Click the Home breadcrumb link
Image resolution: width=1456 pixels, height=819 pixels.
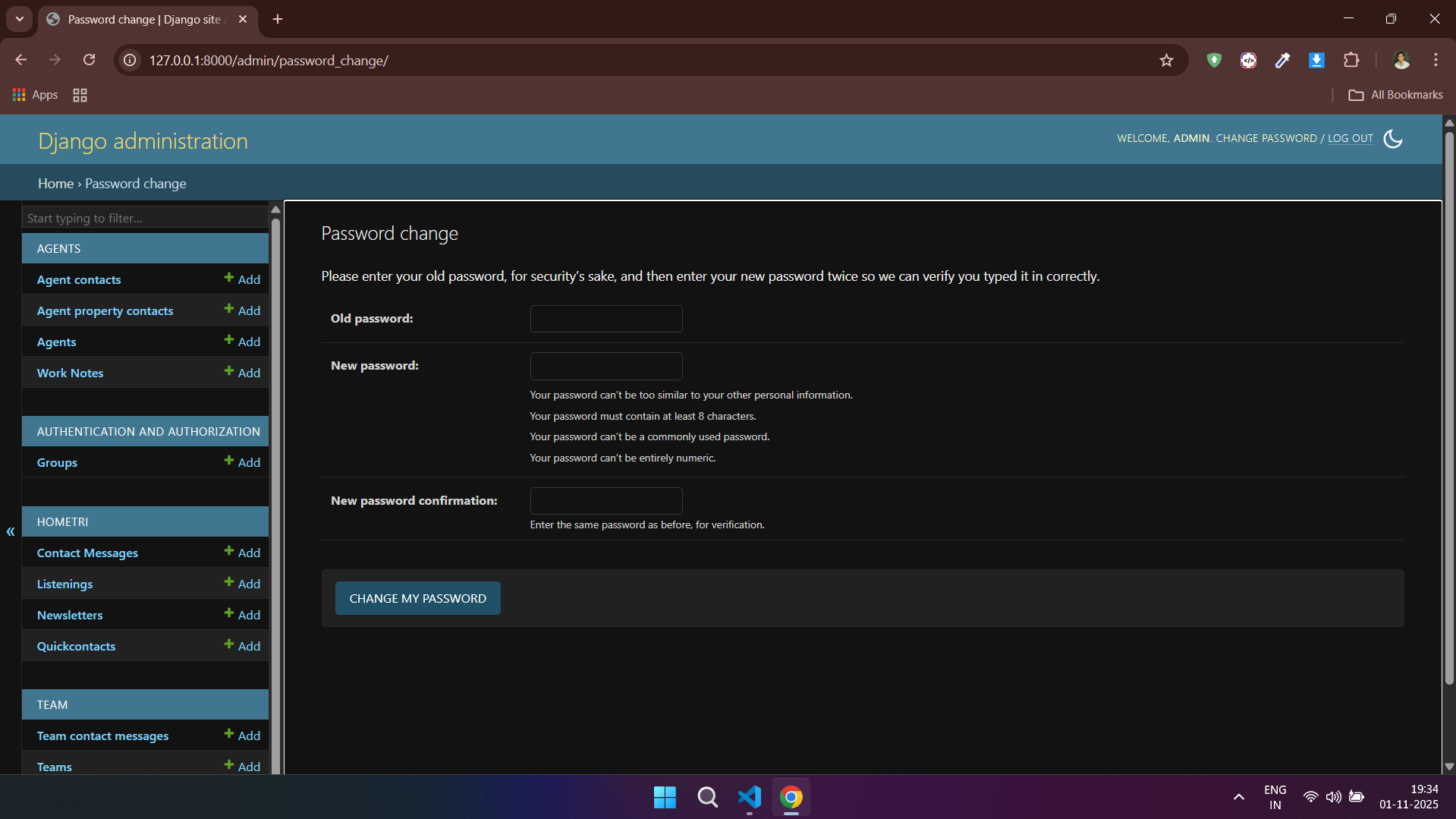coord(55,184)
